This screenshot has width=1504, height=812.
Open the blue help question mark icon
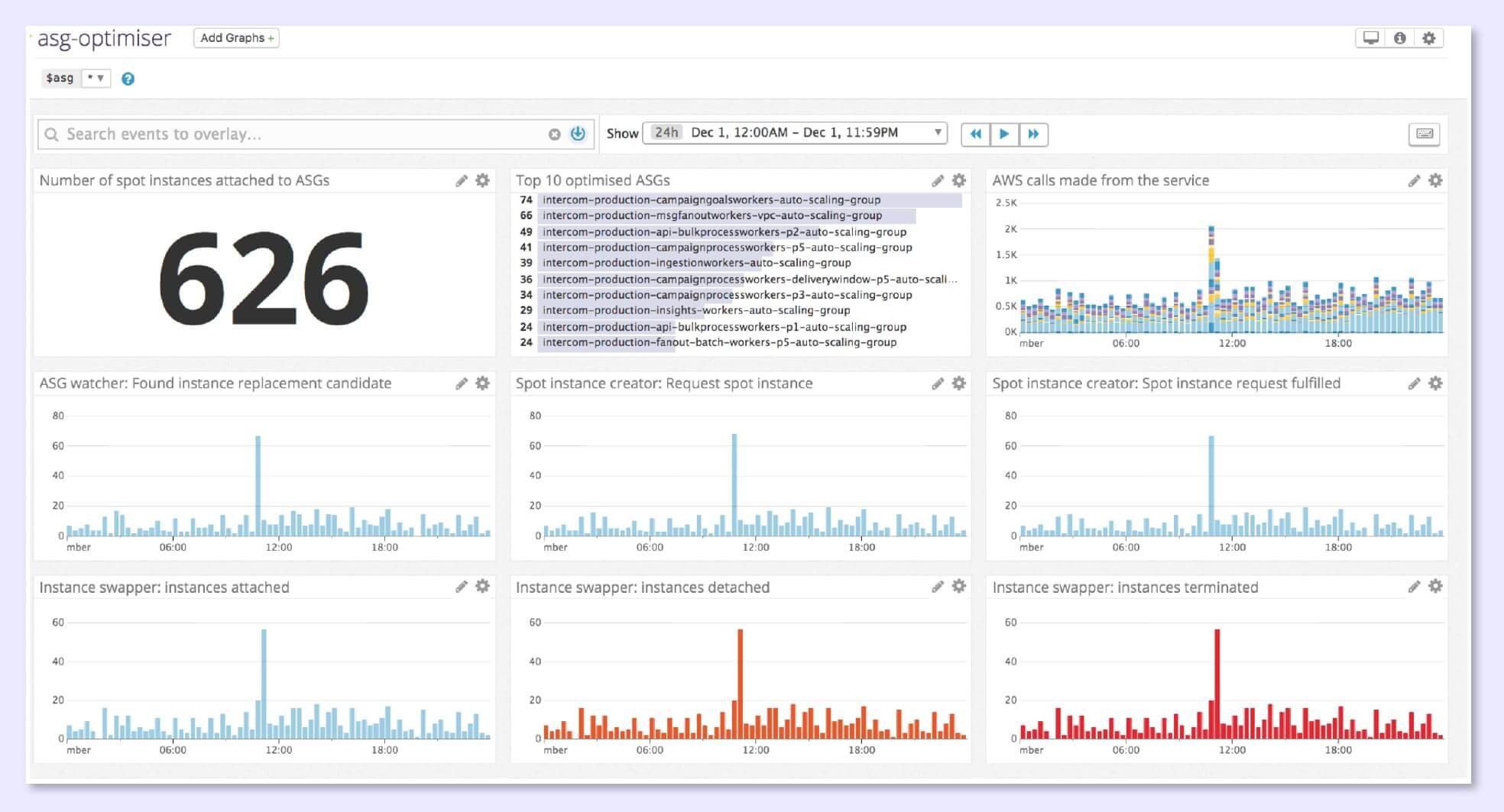pyautogui.click(x=128, y=79)
